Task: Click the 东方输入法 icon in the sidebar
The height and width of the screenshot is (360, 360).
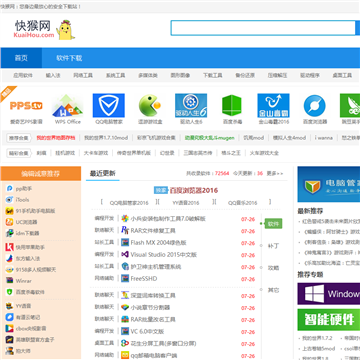Action: (10, 258)
